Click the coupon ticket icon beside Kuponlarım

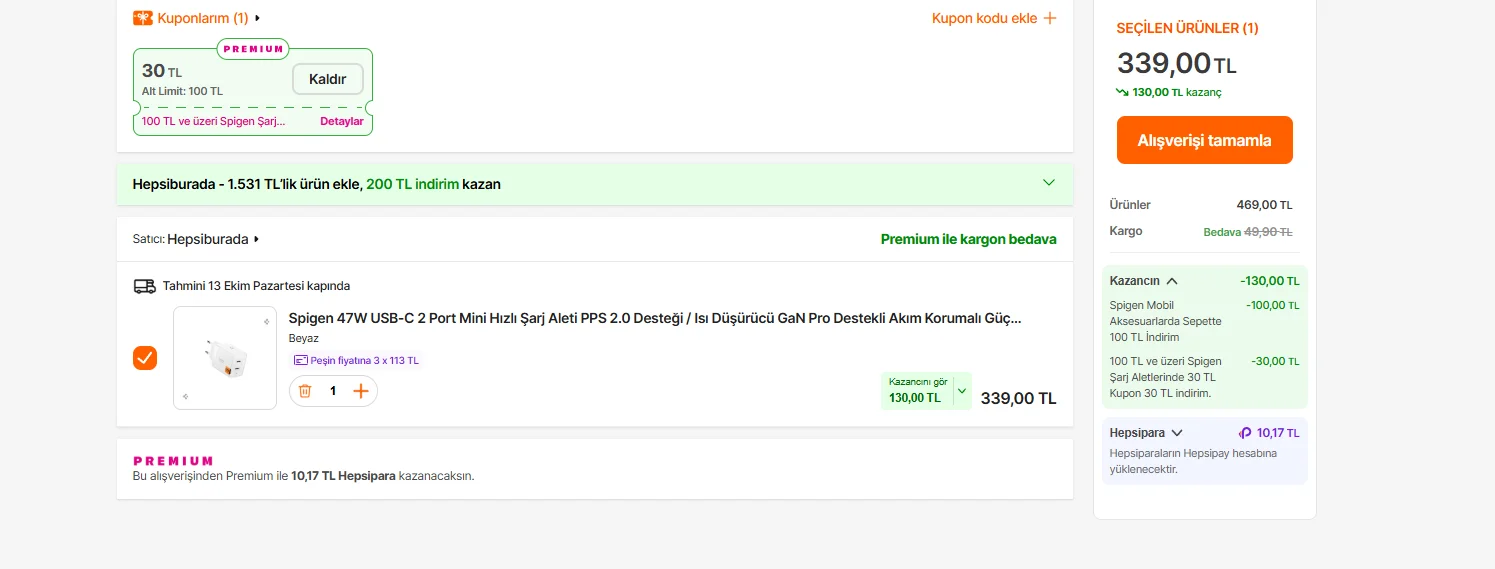click(143, 18)
